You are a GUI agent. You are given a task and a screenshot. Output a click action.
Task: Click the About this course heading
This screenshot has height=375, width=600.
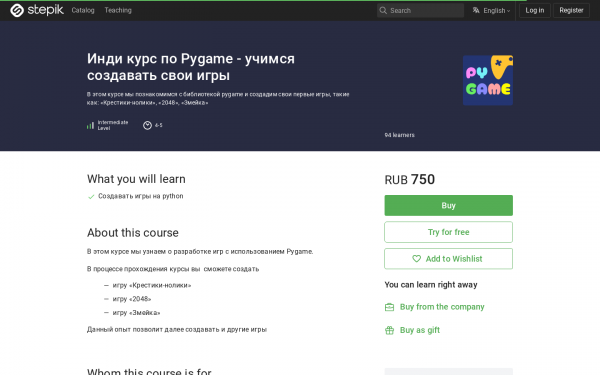133,233
